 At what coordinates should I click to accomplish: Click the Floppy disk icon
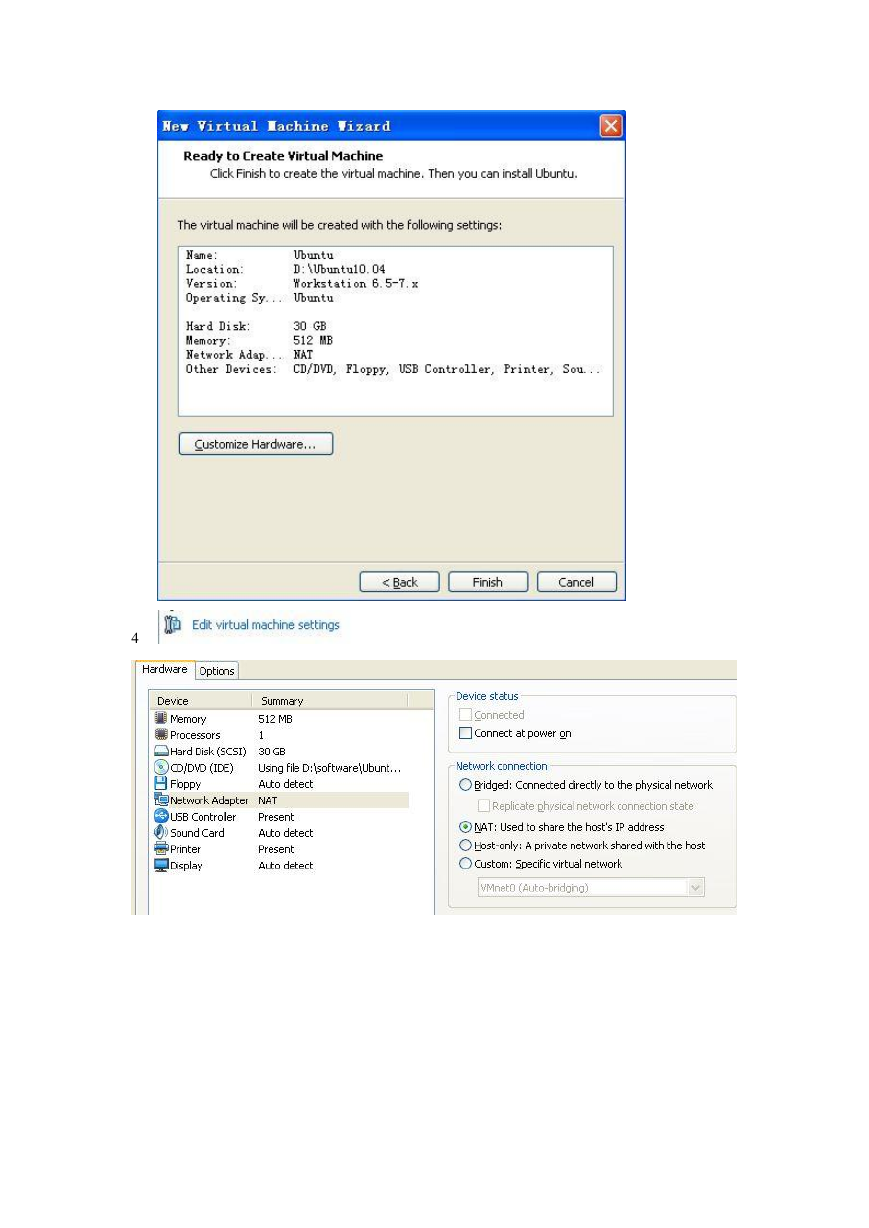[161, 784]
